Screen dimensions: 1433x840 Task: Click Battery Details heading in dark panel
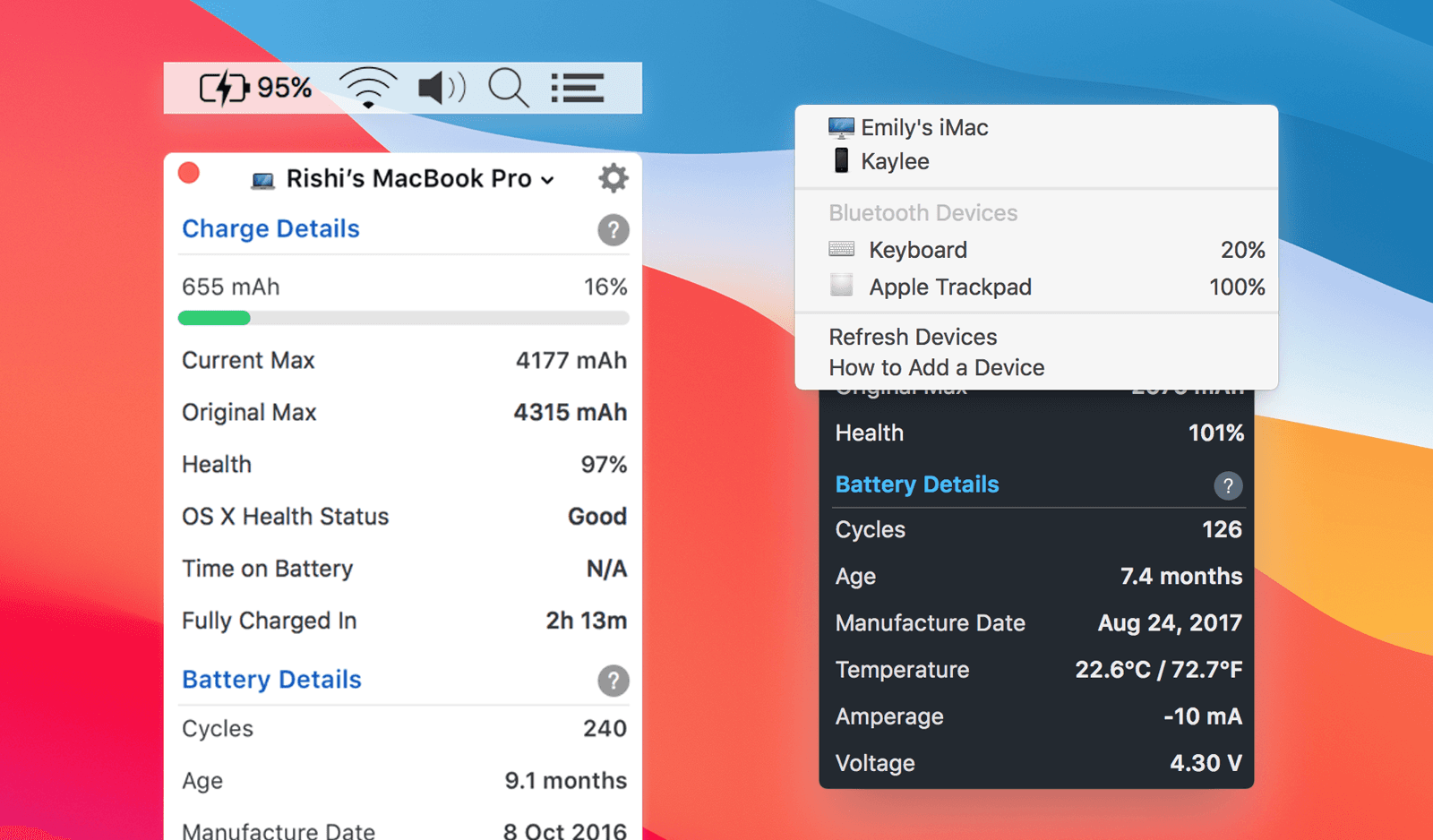pyautogui.click(x=917, y=484)
